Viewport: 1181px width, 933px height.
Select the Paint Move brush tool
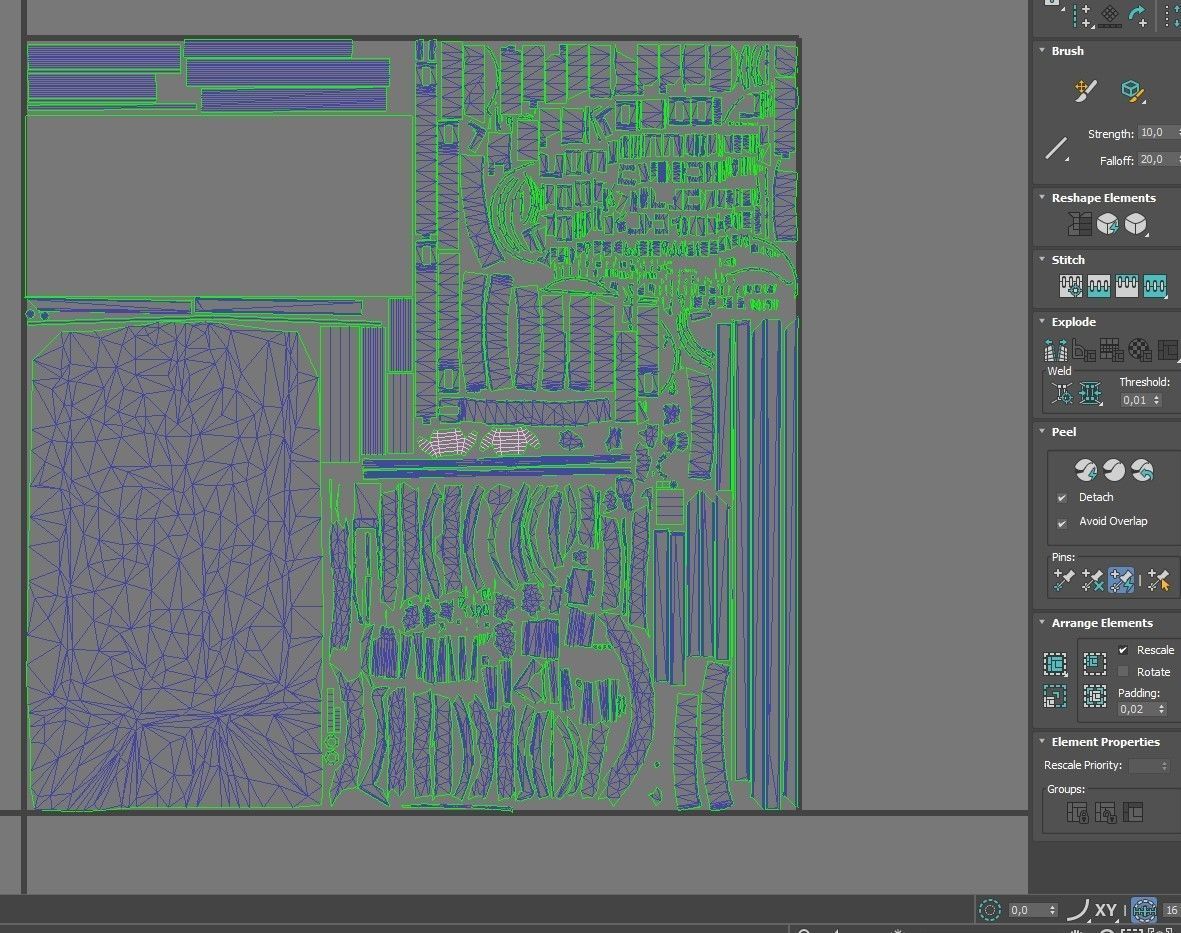point(1085,91)
